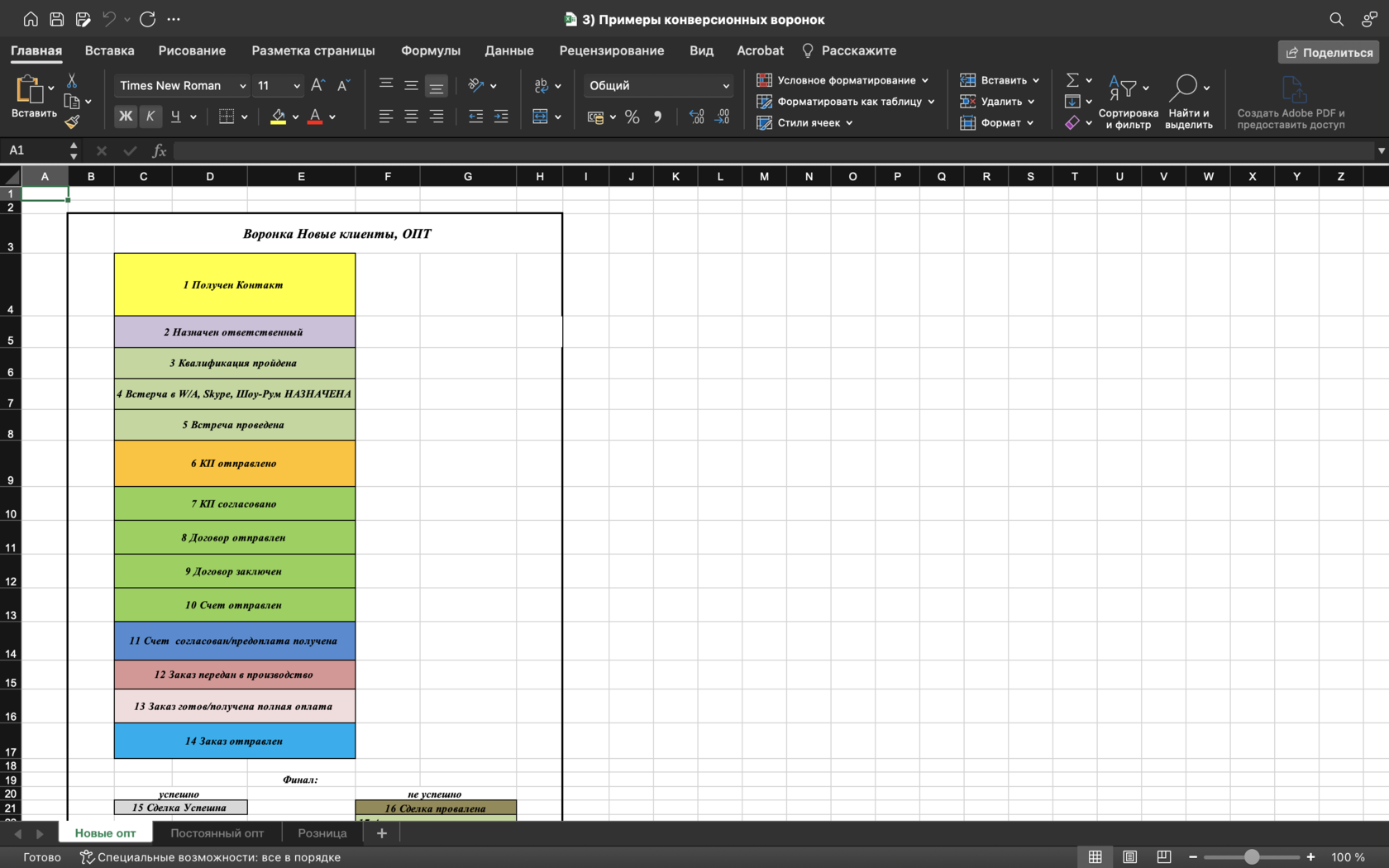The image size is (1389, 868).
Task: Click the insert function fx icon
Action: (x=160, y=150)
